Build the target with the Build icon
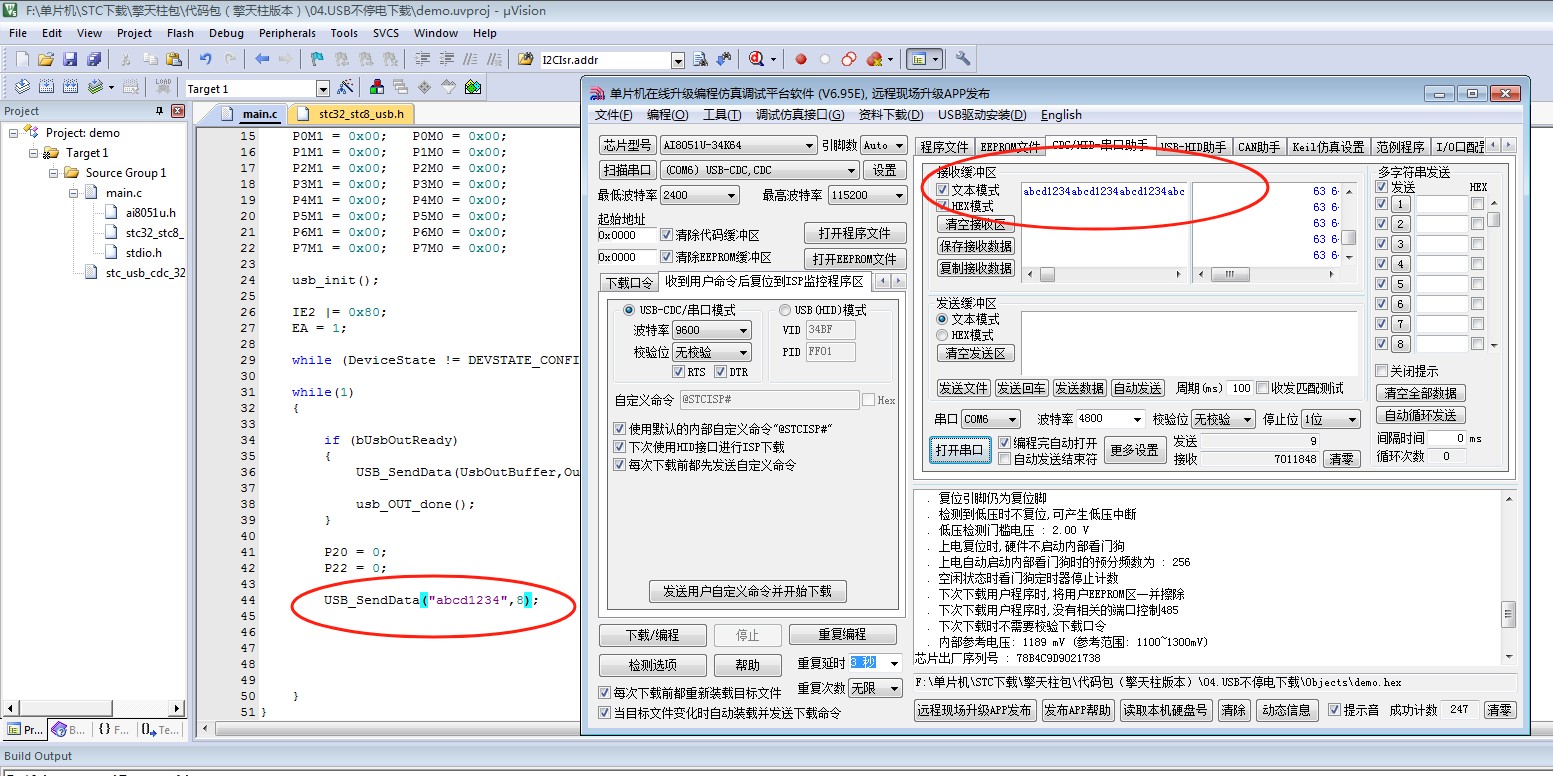 [x=46, y=87]
